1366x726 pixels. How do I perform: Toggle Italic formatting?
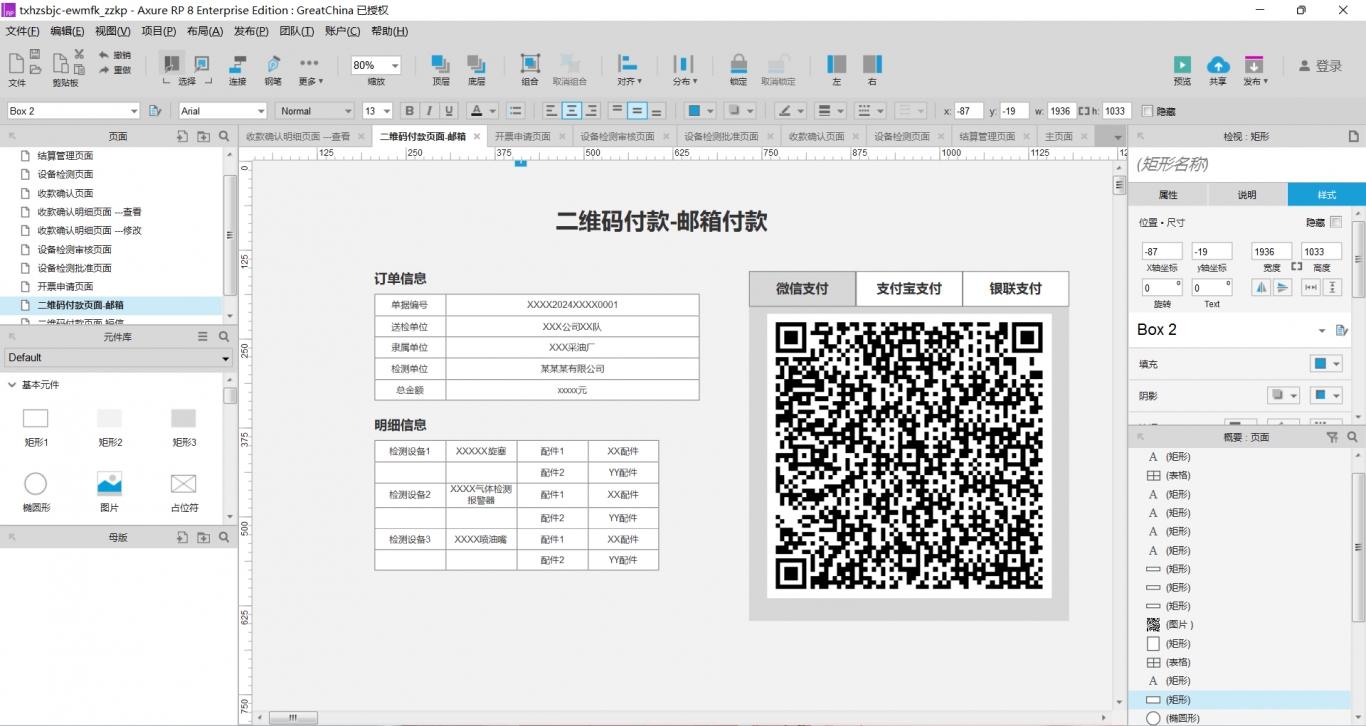pos(429,111)
